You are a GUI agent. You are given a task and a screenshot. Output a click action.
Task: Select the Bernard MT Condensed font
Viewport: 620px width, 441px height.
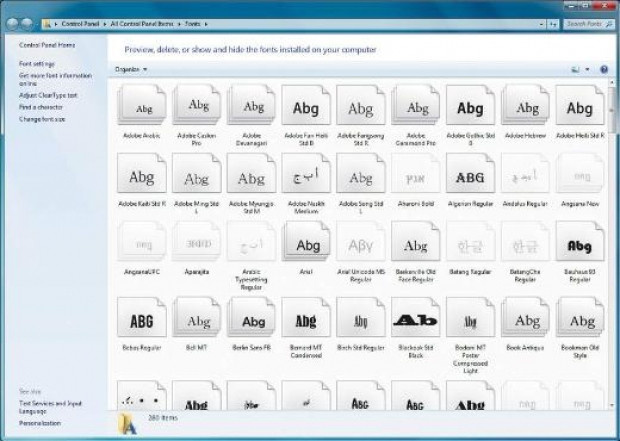coord(306,317)
